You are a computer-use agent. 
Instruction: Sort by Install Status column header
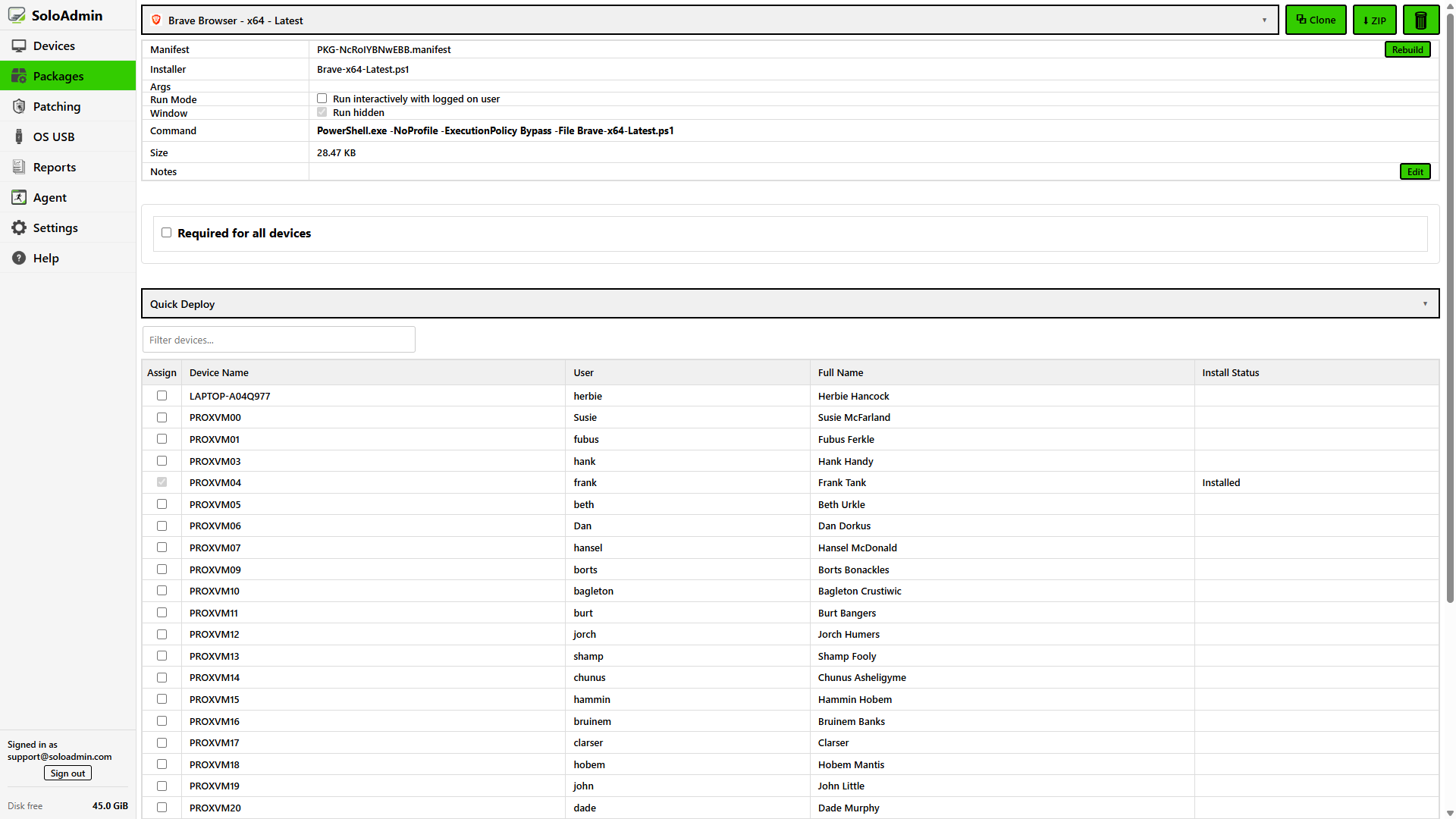pos(1230,372)
